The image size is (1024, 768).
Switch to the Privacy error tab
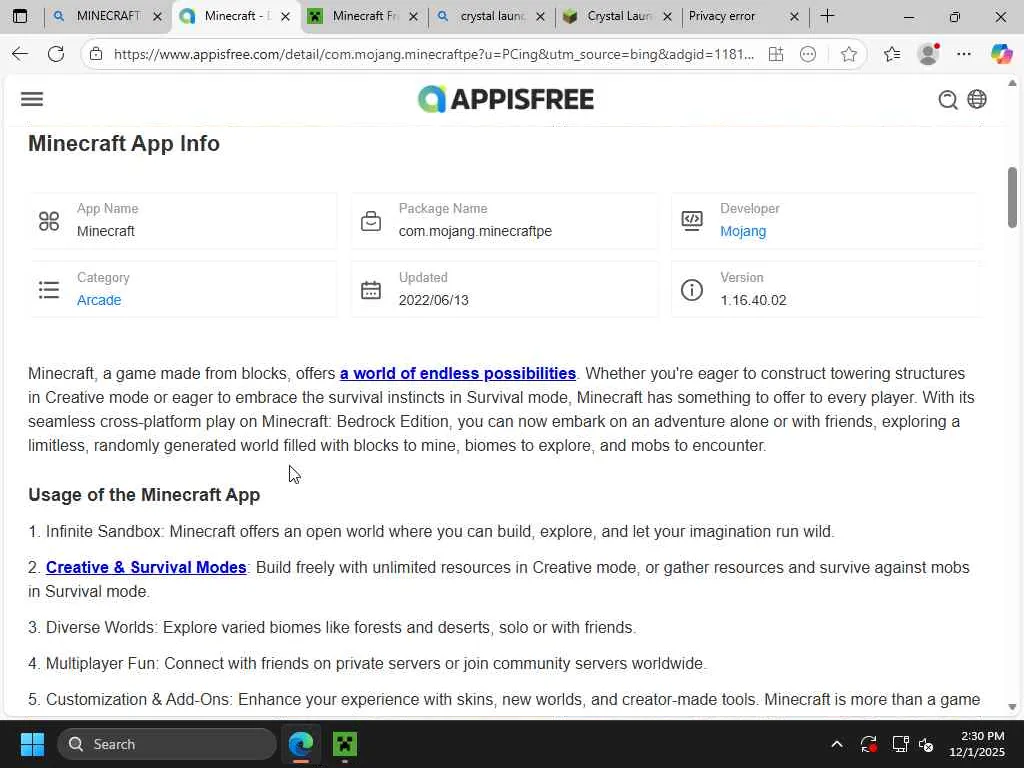[743, 16]
